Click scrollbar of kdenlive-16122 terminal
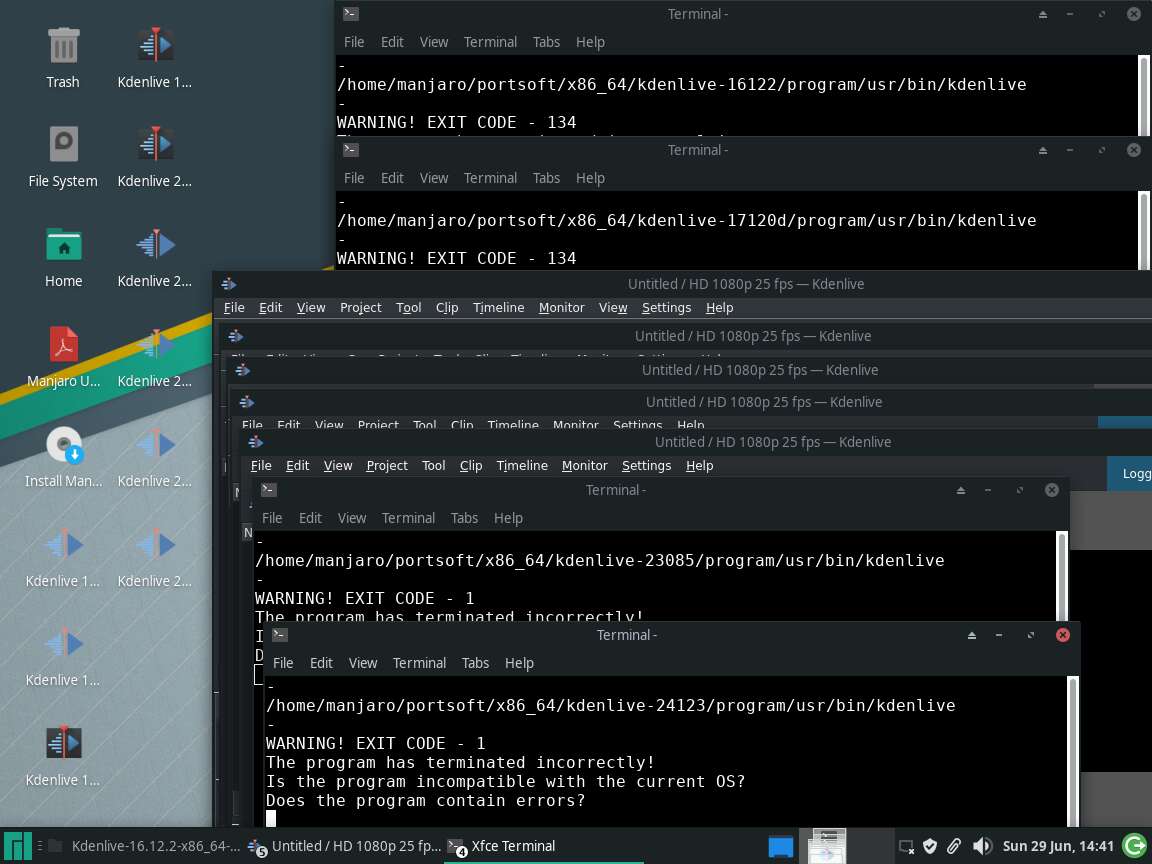Screen dimensions: 1152x864 tap(1143, 96)
